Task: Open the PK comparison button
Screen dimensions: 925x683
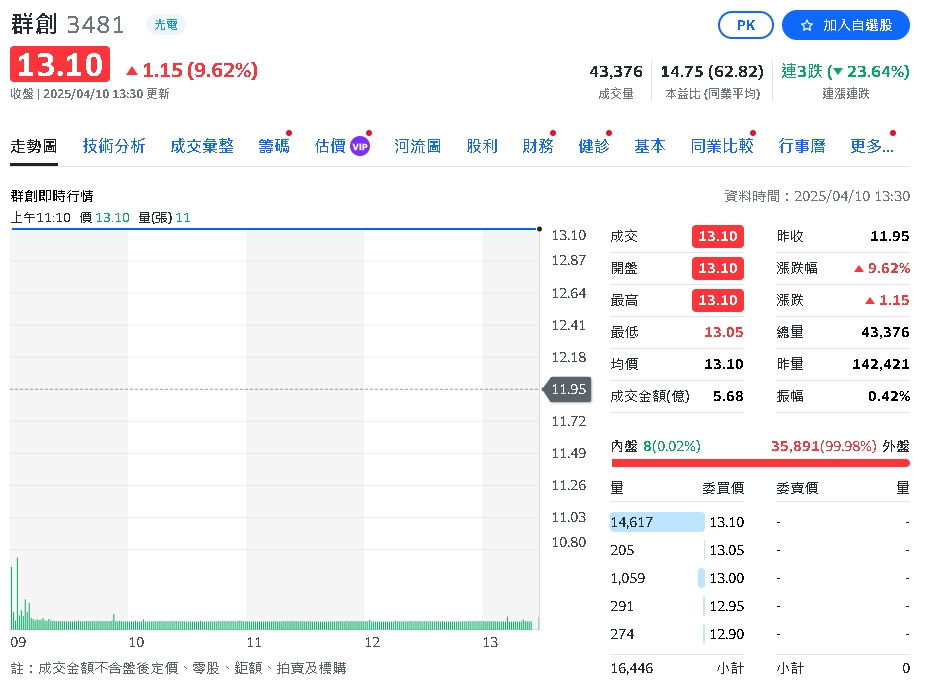Action: click(745, 25)
